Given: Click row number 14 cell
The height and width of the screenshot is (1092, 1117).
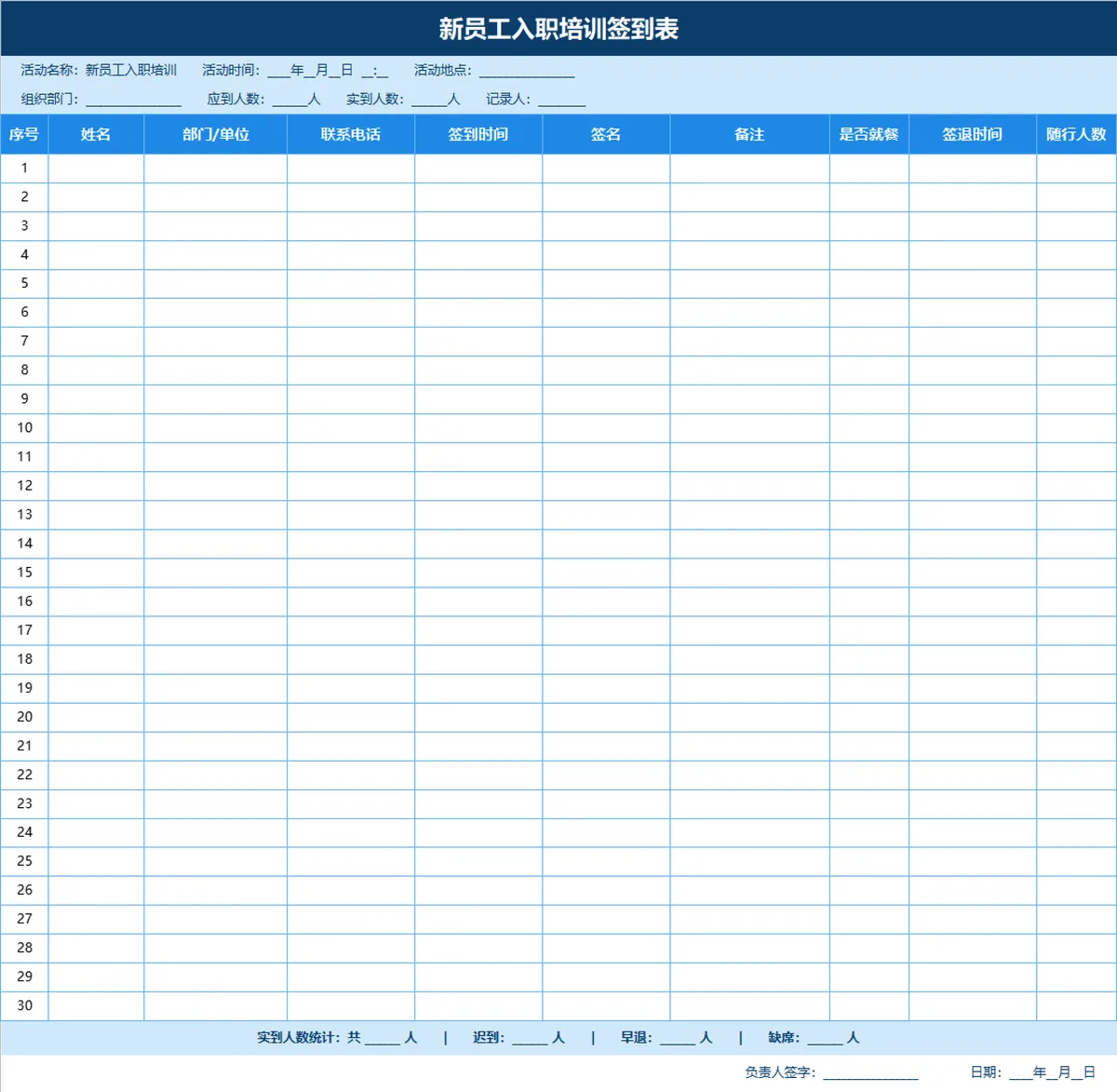Looking at the screenshot, I should [24, 544].
